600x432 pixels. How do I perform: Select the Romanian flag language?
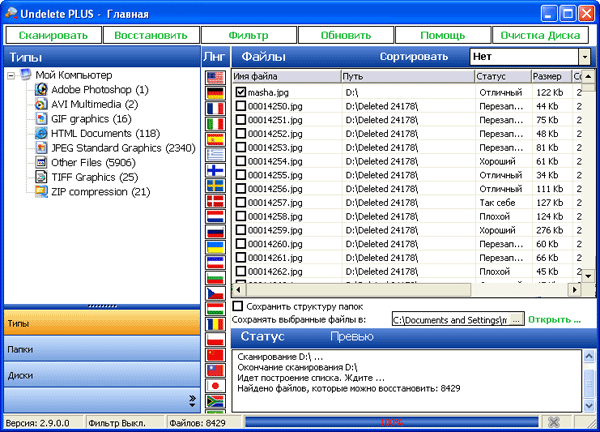(x=215, y=324)
